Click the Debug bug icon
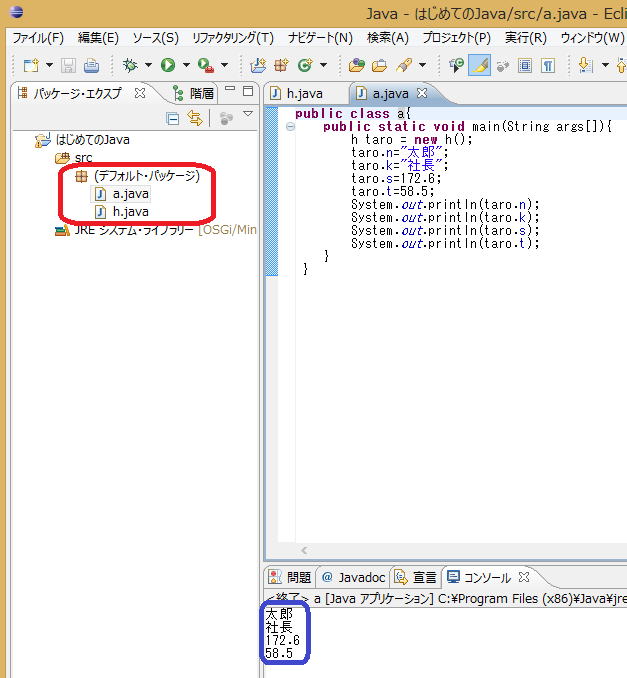 129,65
